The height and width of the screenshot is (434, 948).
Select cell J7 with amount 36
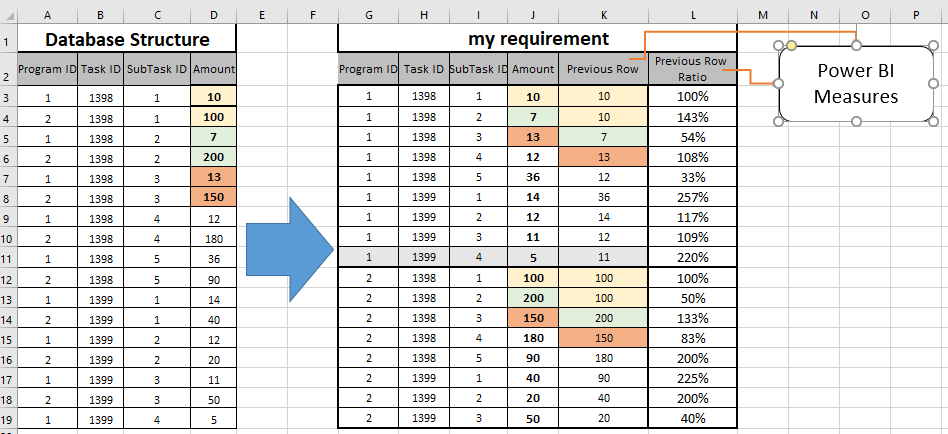click(533, 177)
